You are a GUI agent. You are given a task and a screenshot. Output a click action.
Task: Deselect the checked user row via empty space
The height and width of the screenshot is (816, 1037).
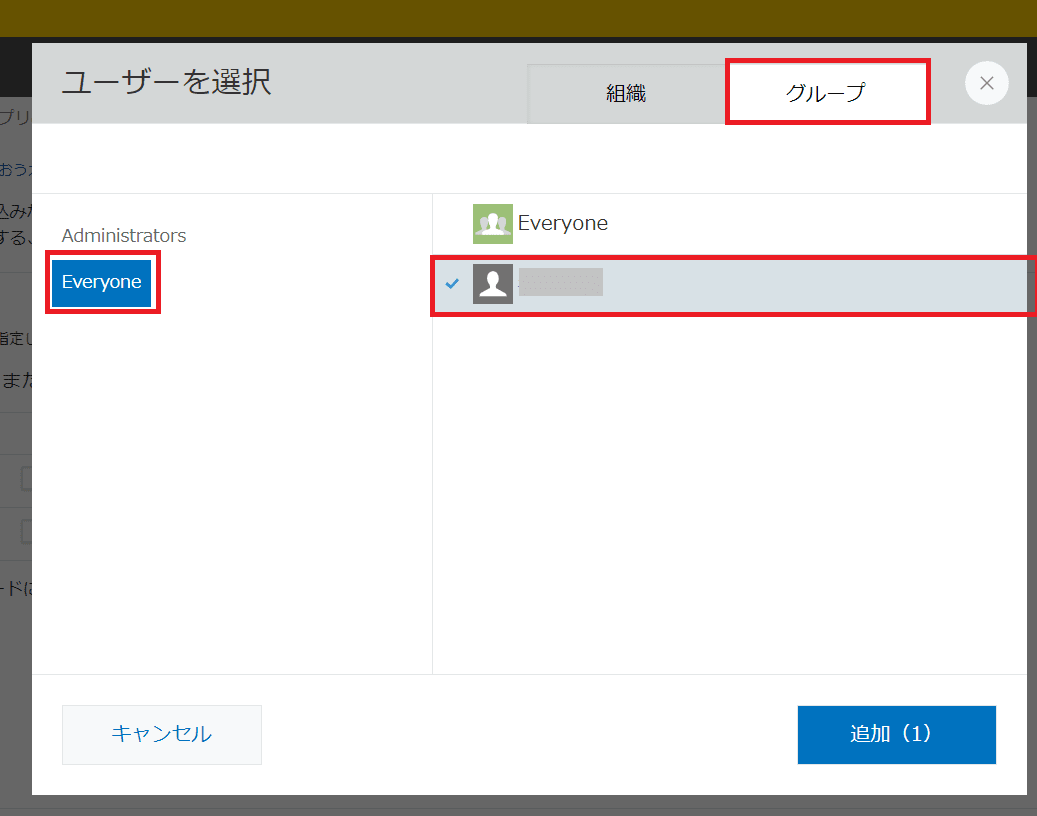coord(800,285)
